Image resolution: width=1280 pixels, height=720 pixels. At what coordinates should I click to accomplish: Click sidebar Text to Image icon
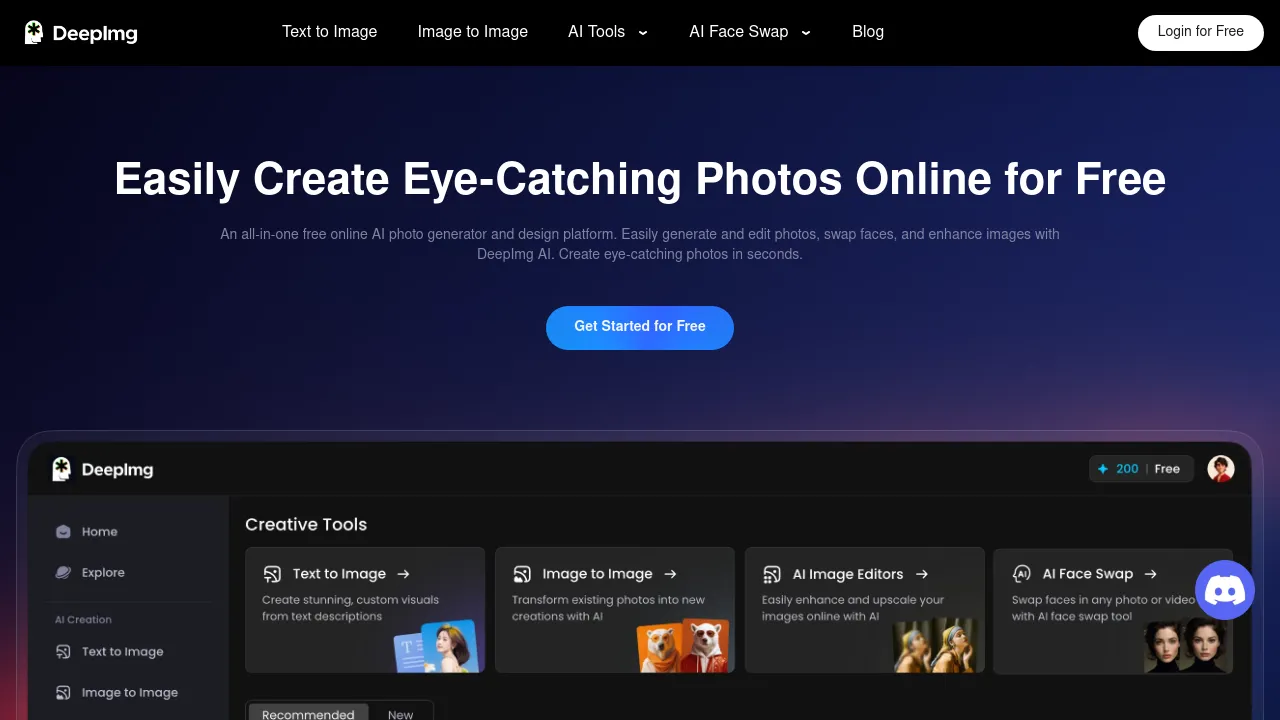pyautogui.click(x=63, y=652)
